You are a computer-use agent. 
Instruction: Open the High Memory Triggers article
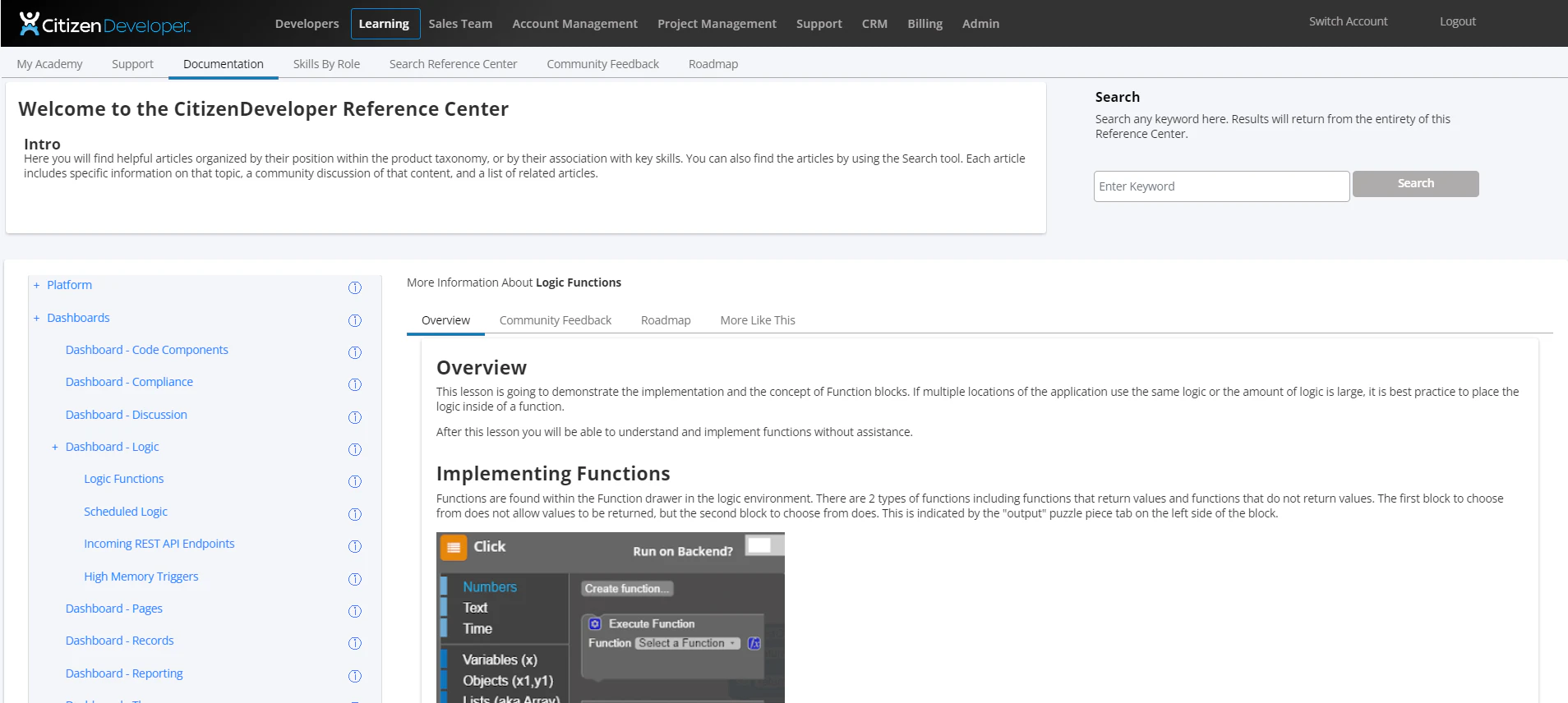[x=141, y=577]
